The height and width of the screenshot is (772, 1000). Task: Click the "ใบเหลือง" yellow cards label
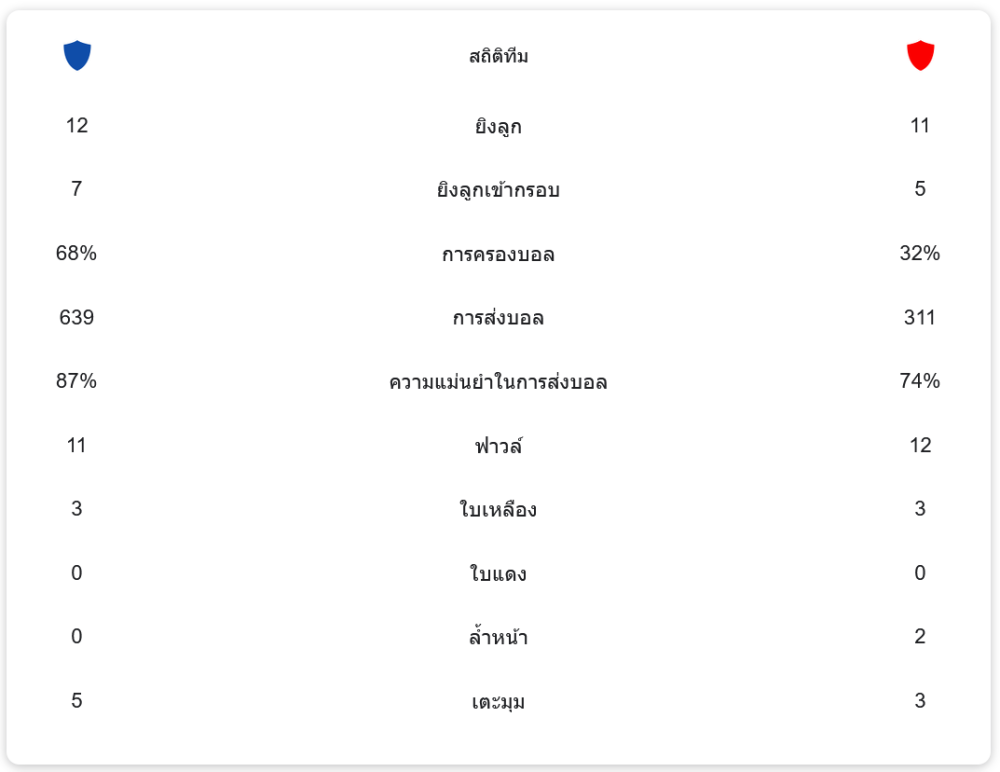click(x=498, y=510)
